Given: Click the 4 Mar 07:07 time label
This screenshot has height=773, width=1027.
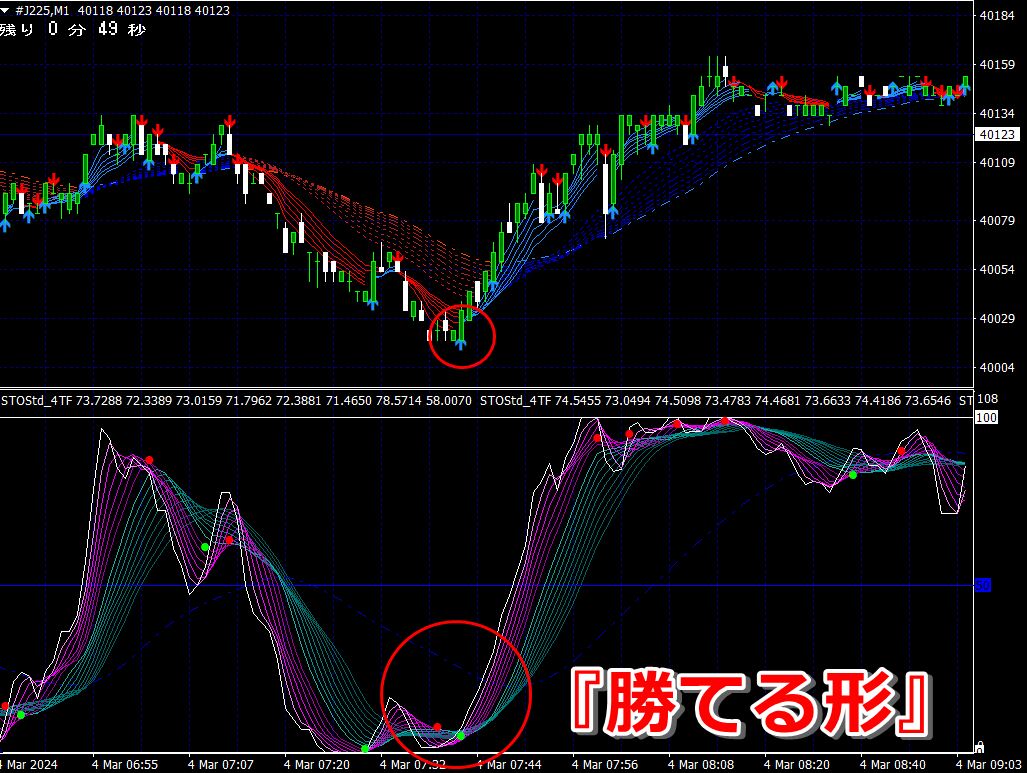Looking at the screenshot, I should pos(221,764).
